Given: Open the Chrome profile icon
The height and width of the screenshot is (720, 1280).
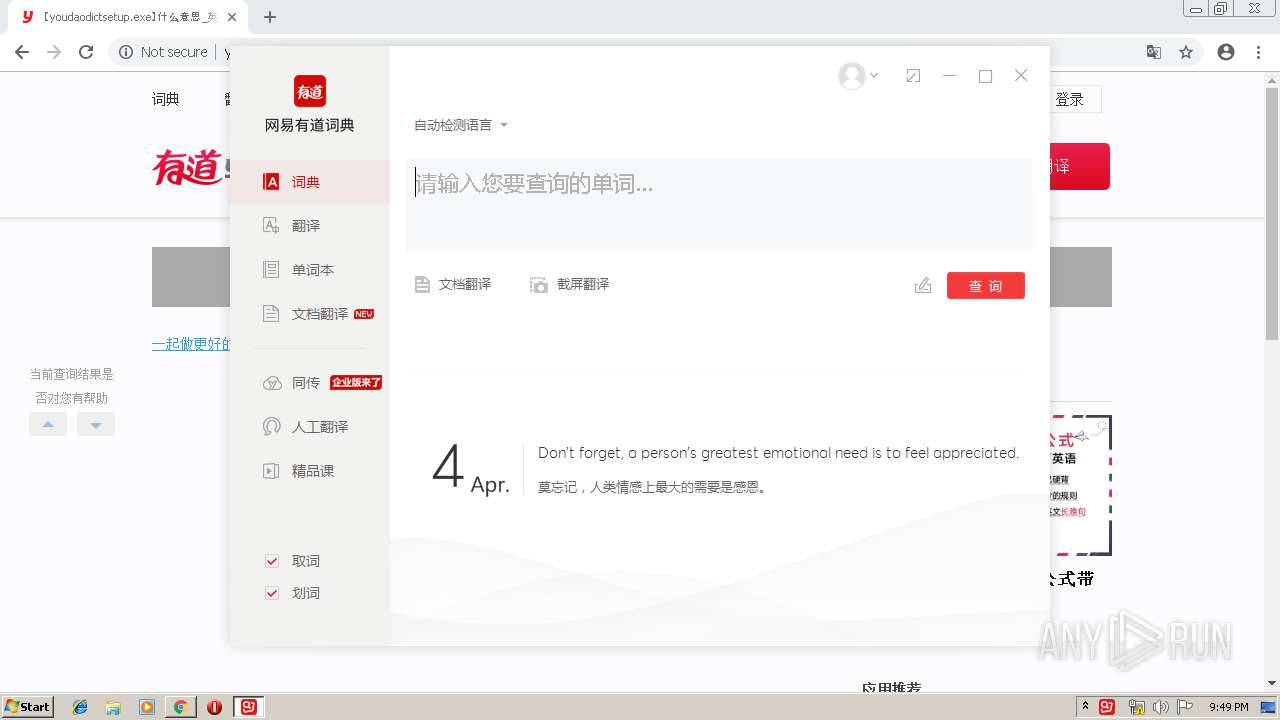Looking at the screenshot, I should [1226, 52].
